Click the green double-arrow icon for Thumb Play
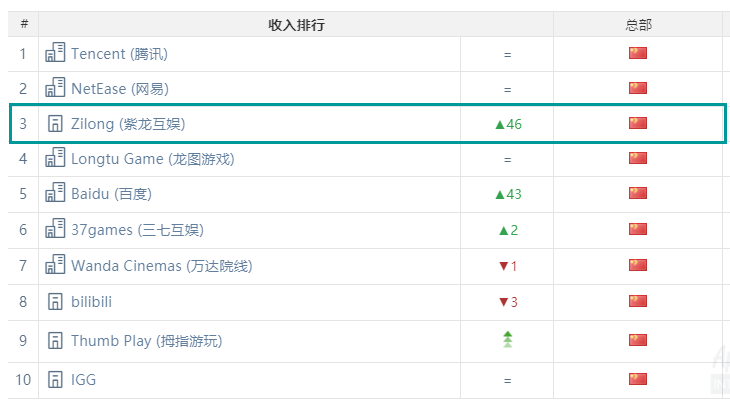This screenshot has height=405, width=730. coord(507,340)
